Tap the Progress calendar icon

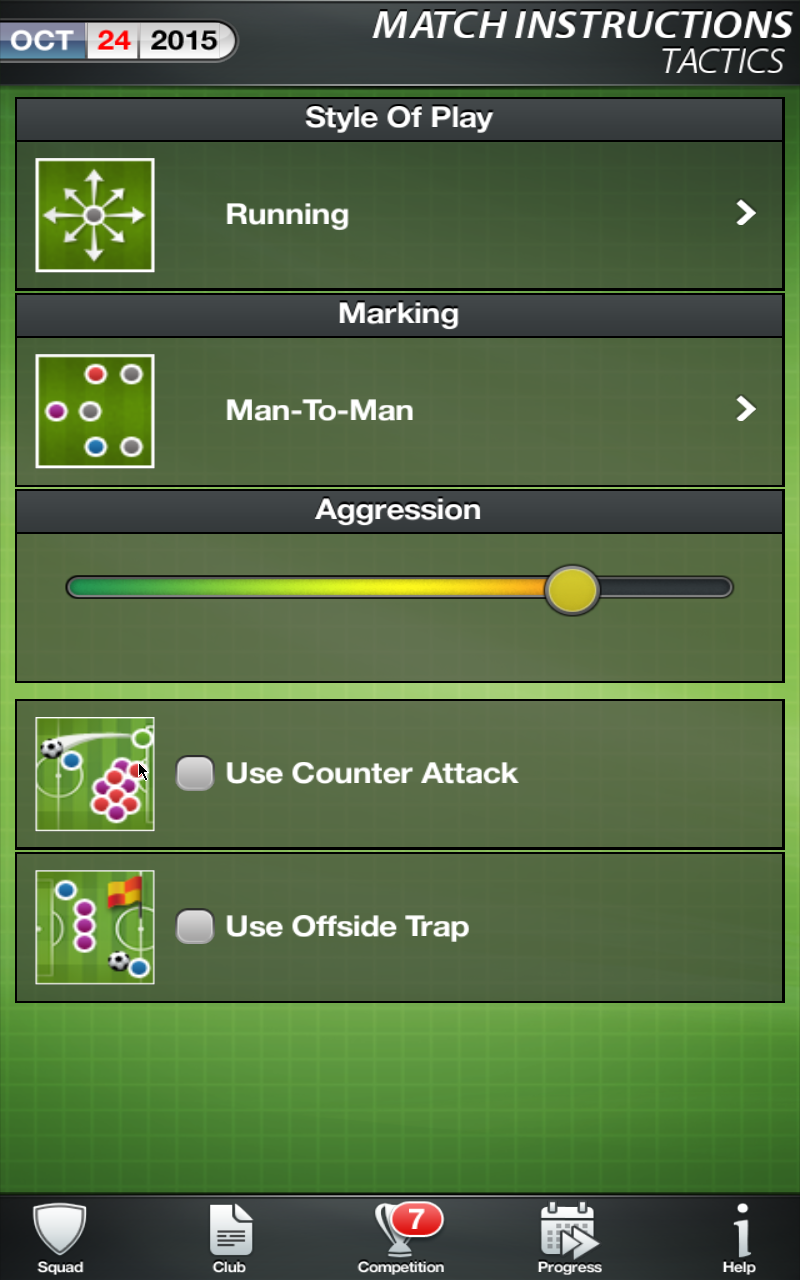tap(570, 1230)
